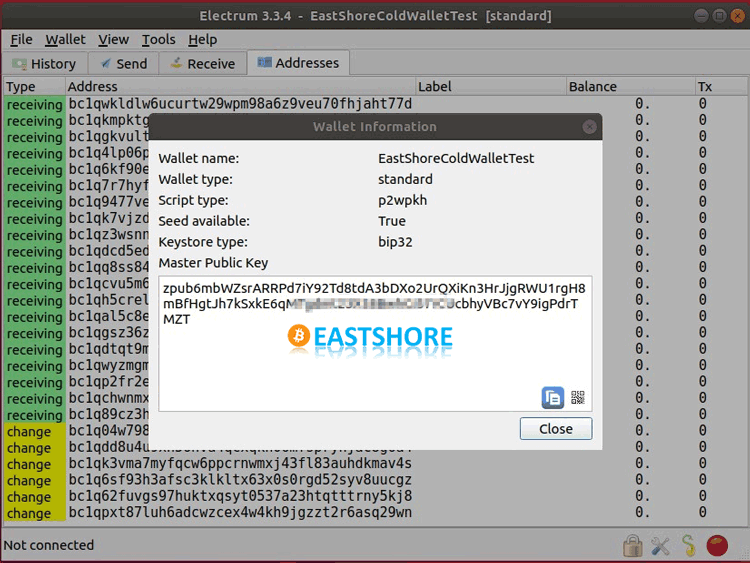Screen dimensions: 750x563
Task: Switch to the History tab
Action: coord(44,64)
